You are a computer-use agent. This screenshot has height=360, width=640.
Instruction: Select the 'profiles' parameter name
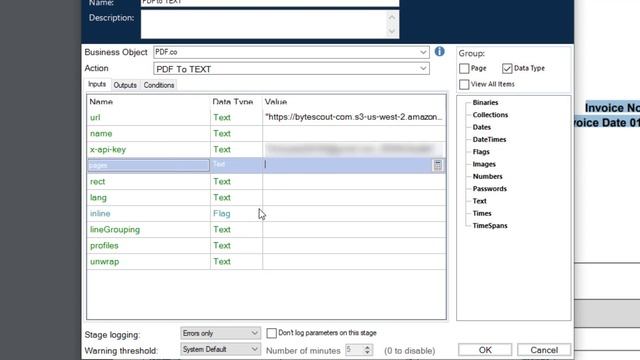(104, 245)
